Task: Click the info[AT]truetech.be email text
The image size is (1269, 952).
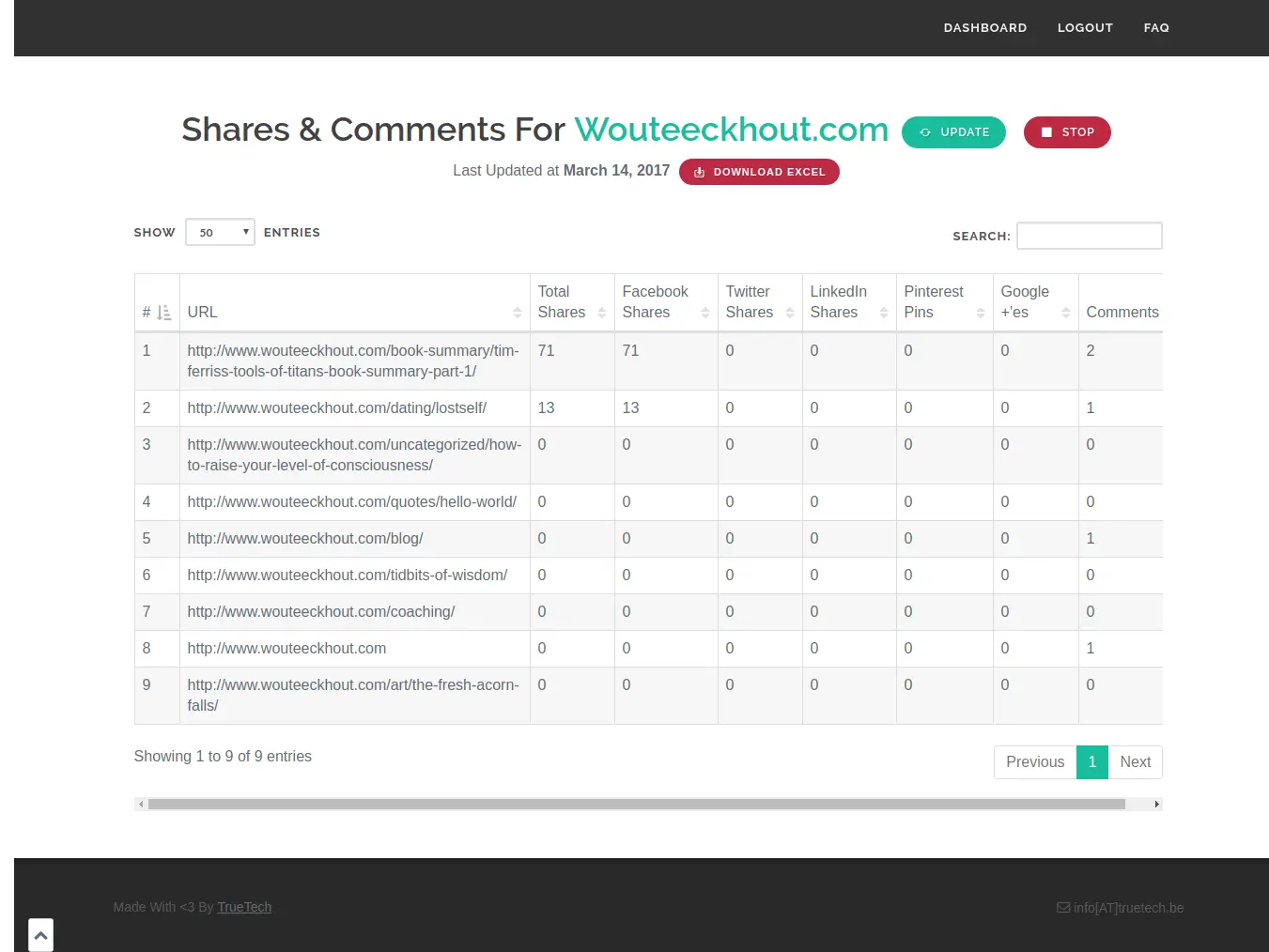Action: [1128, 908]
